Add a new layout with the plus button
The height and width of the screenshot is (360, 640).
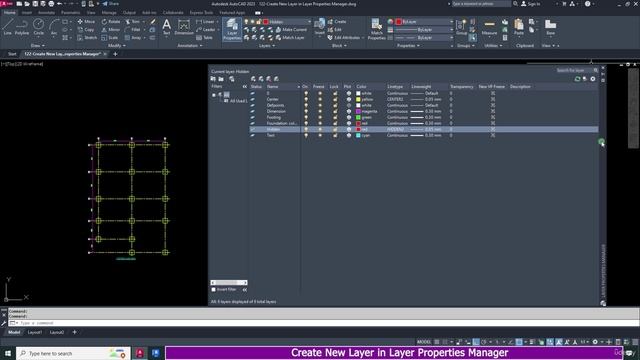(74, 332)
